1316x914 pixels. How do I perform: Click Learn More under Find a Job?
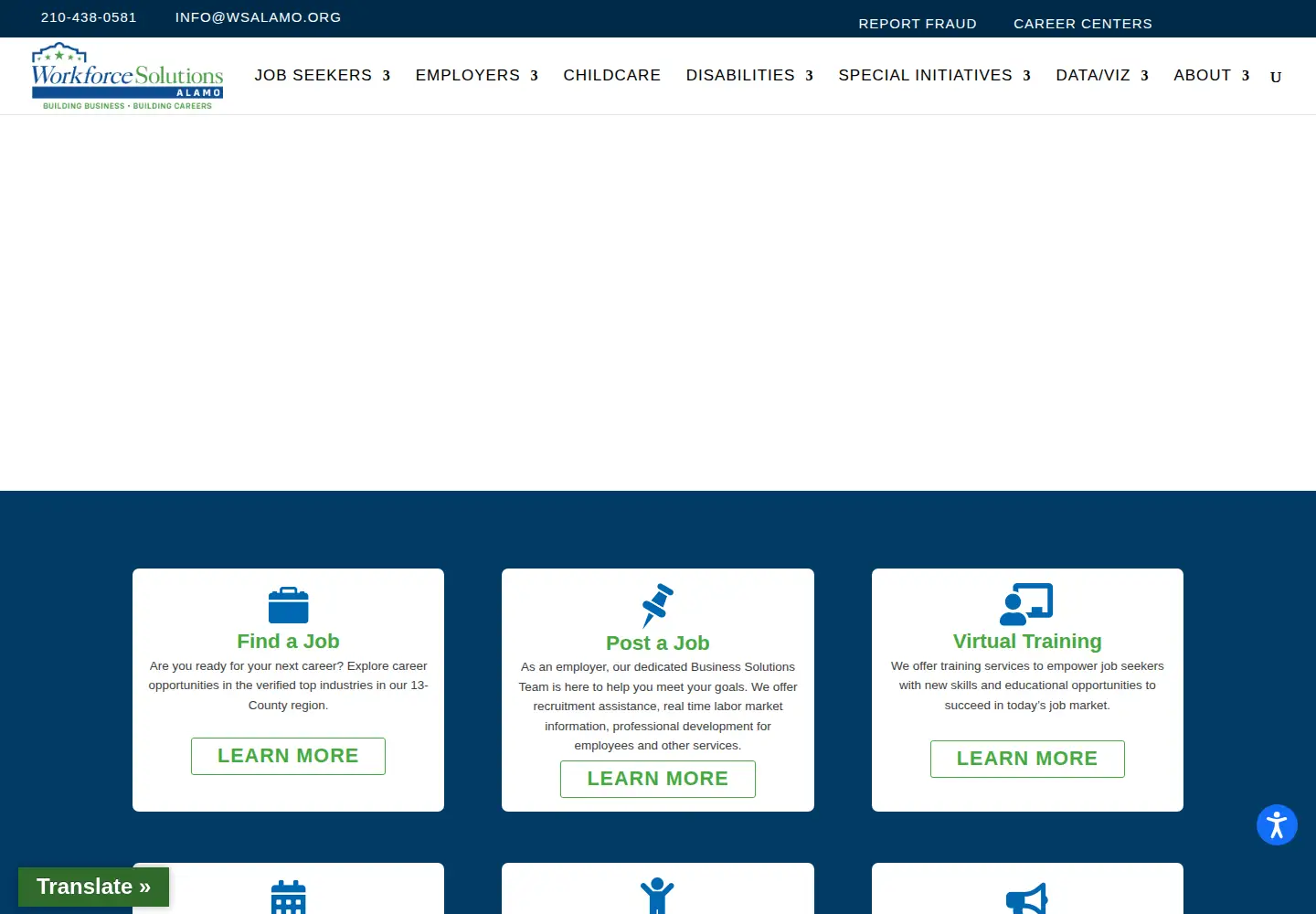pyautogui.click(x=288, y=756)
